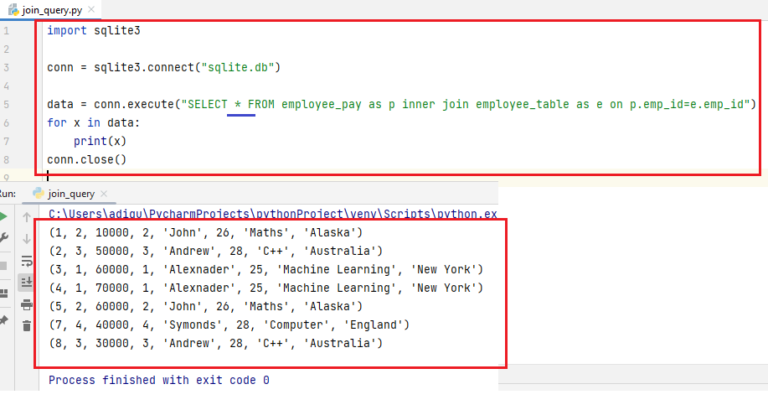Click output row starting with (3, 1, 60000

click(x=266, y=269)
